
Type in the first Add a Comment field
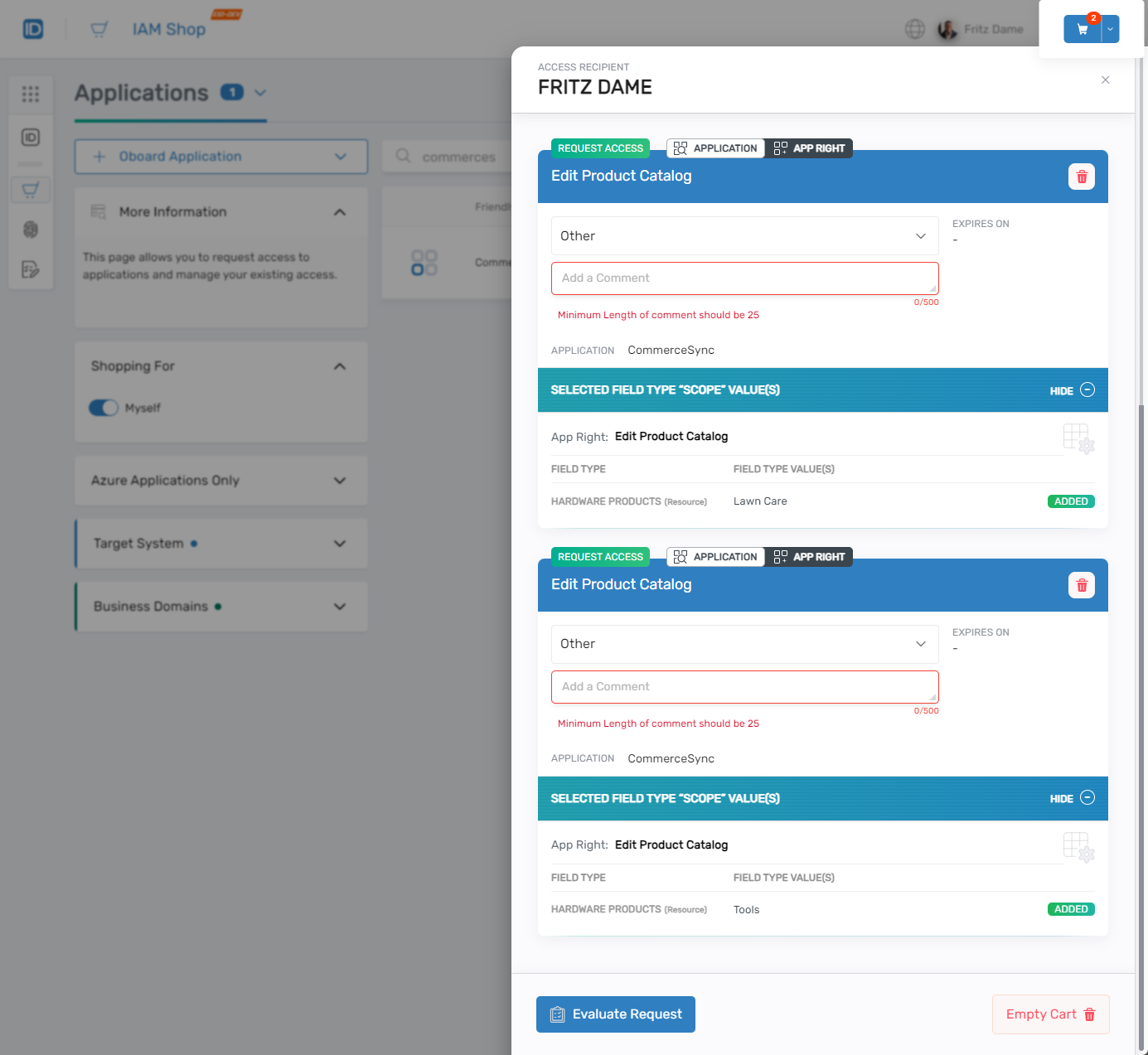click(744, 278)
